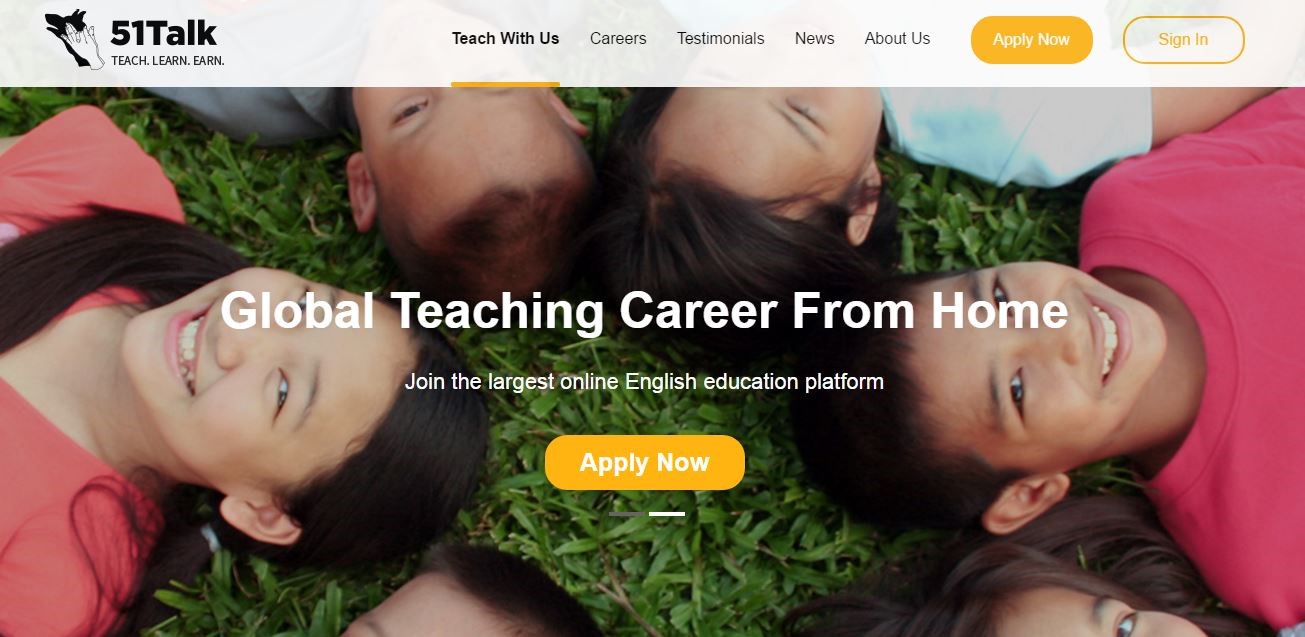Select the first gray carousel indicator
The image size is (1305, 637).
point(626,514)
